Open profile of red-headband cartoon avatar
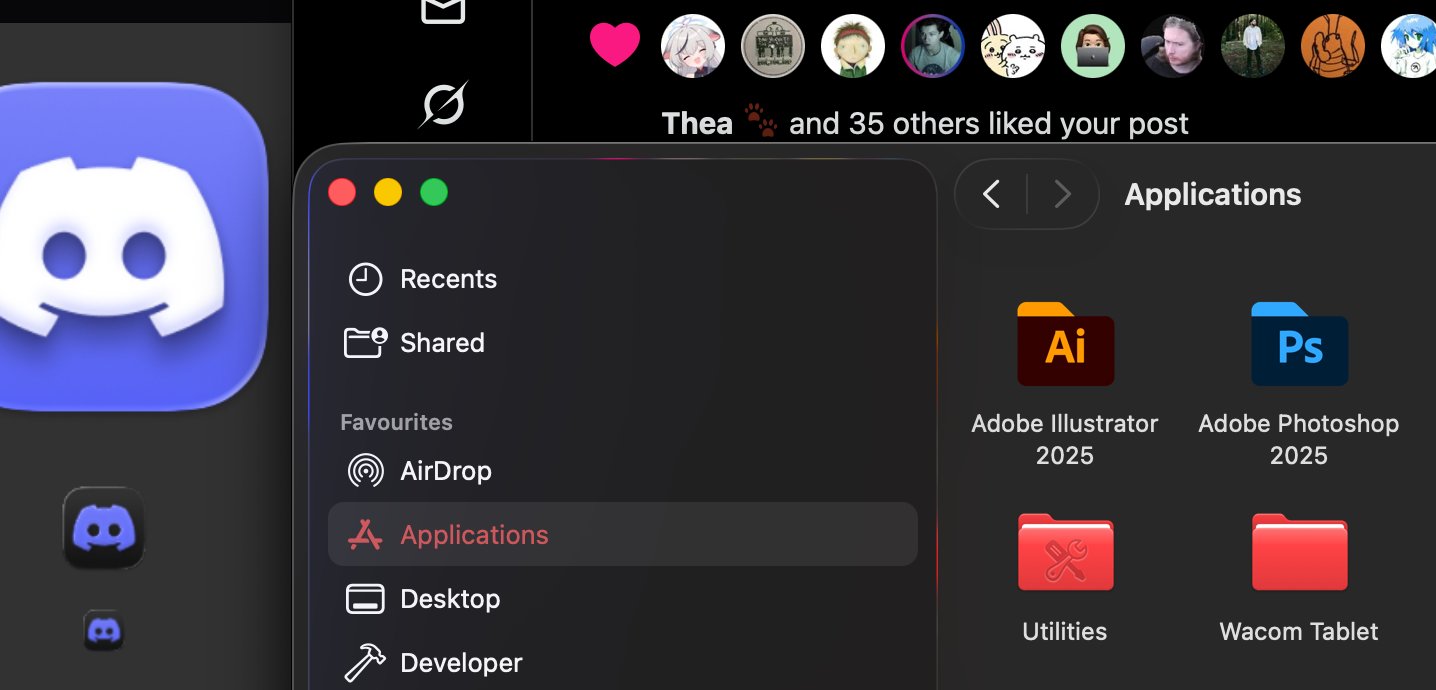The image size is (1436, 690). pyautogui.click(x=853, y=46)
